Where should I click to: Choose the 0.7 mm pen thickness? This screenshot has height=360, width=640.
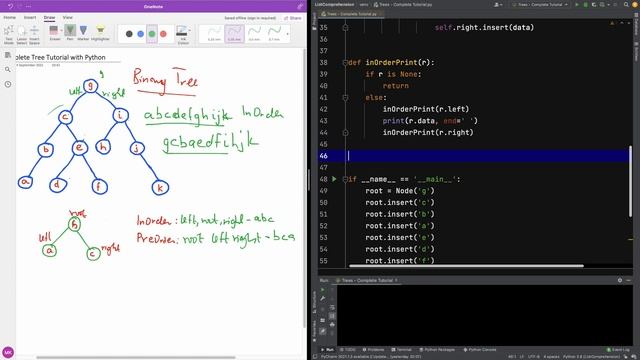[x=274, y=33]
